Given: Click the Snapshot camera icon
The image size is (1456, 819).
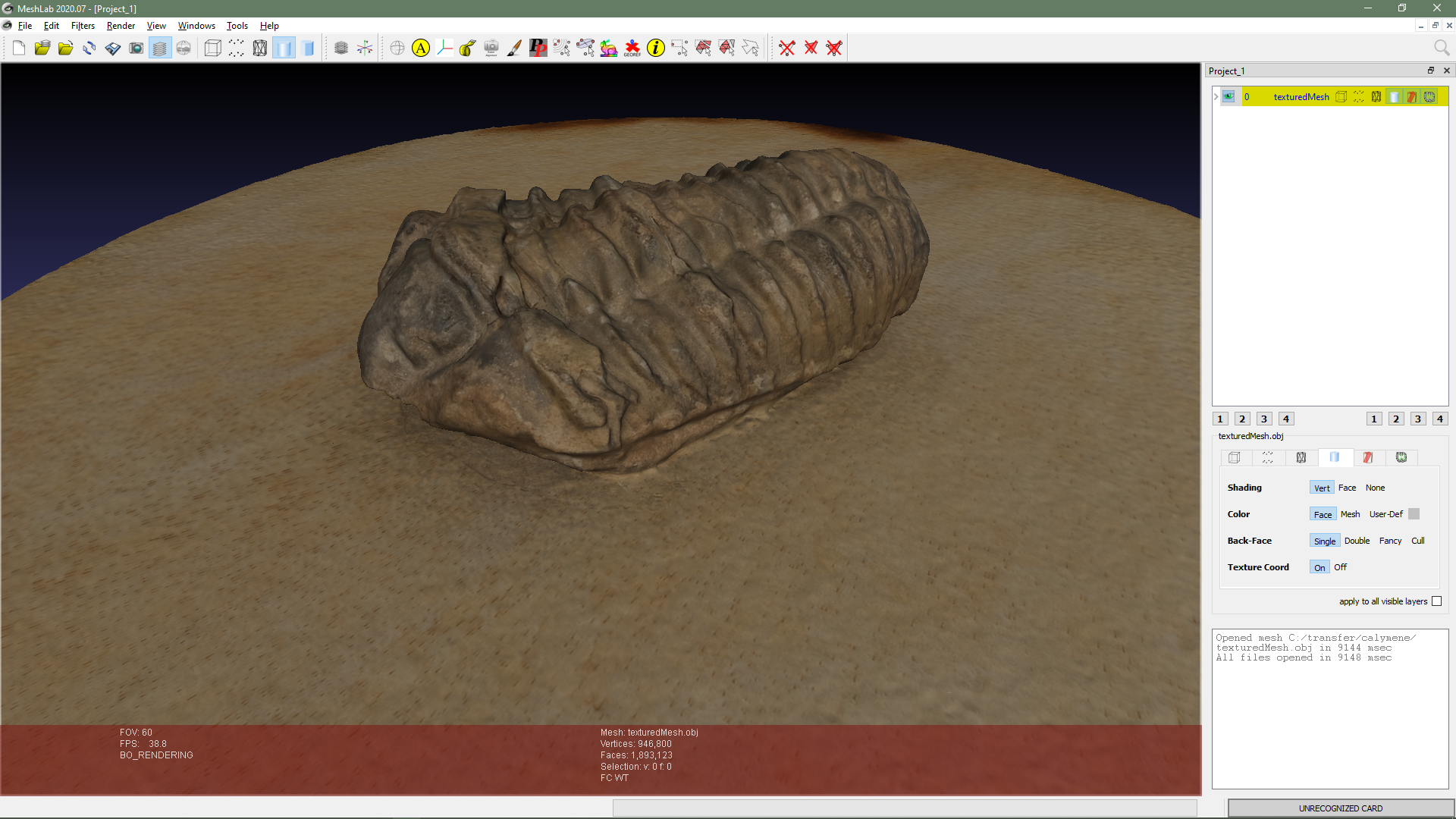Looking at the screenshot, I should 136,49.
